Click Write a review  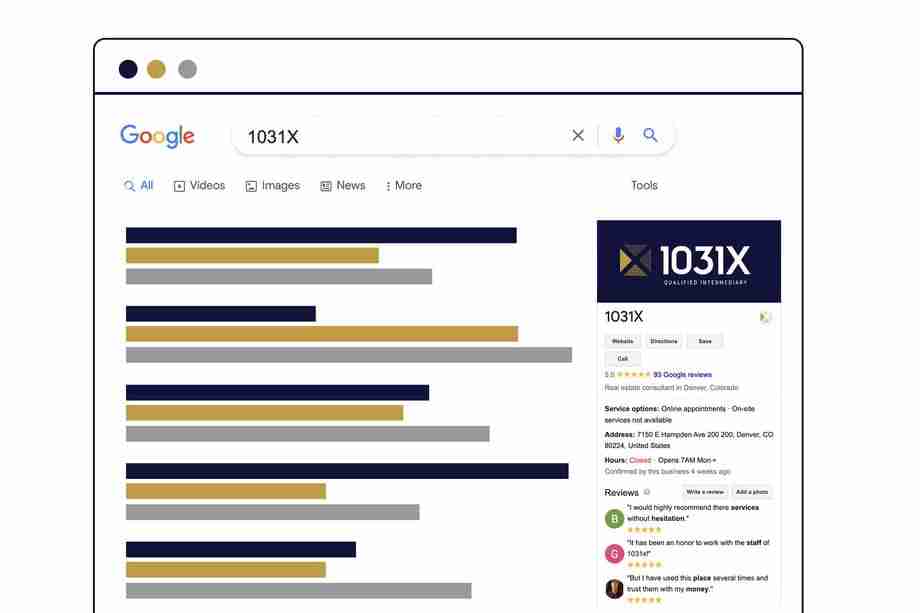tap(705, 492)
